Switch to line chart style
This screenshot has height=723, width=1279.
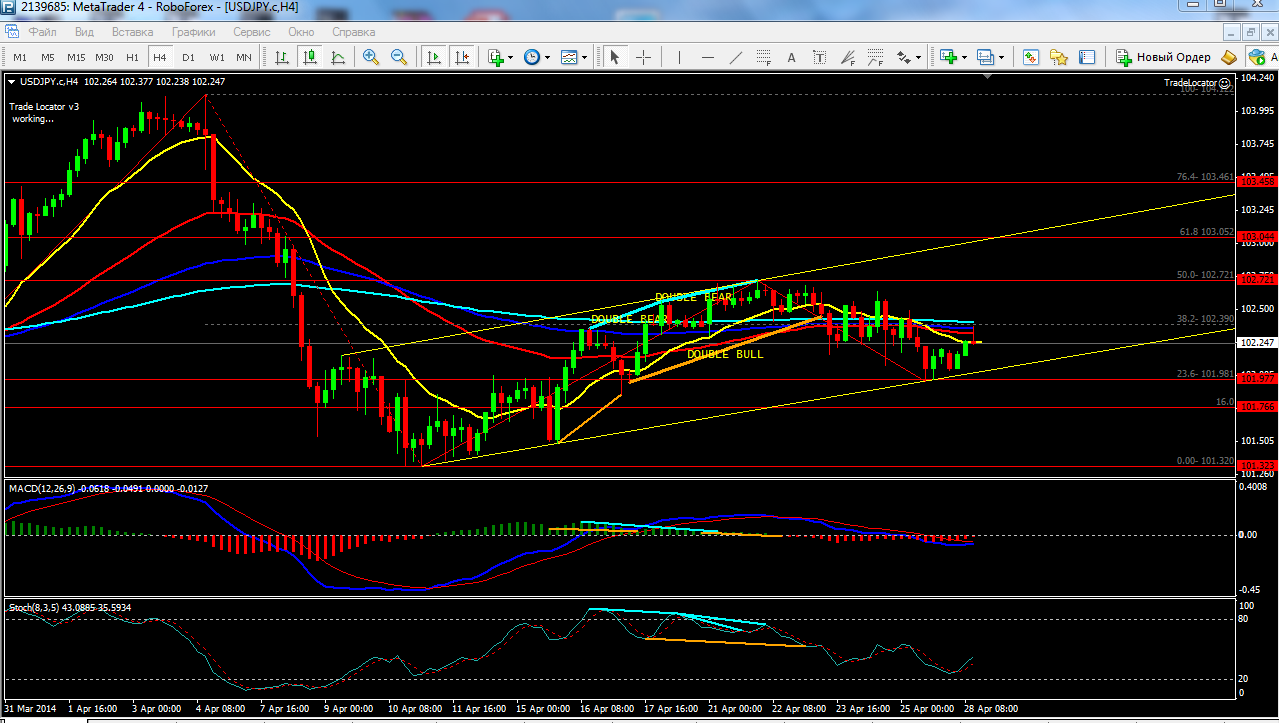(x=338, y=57)
